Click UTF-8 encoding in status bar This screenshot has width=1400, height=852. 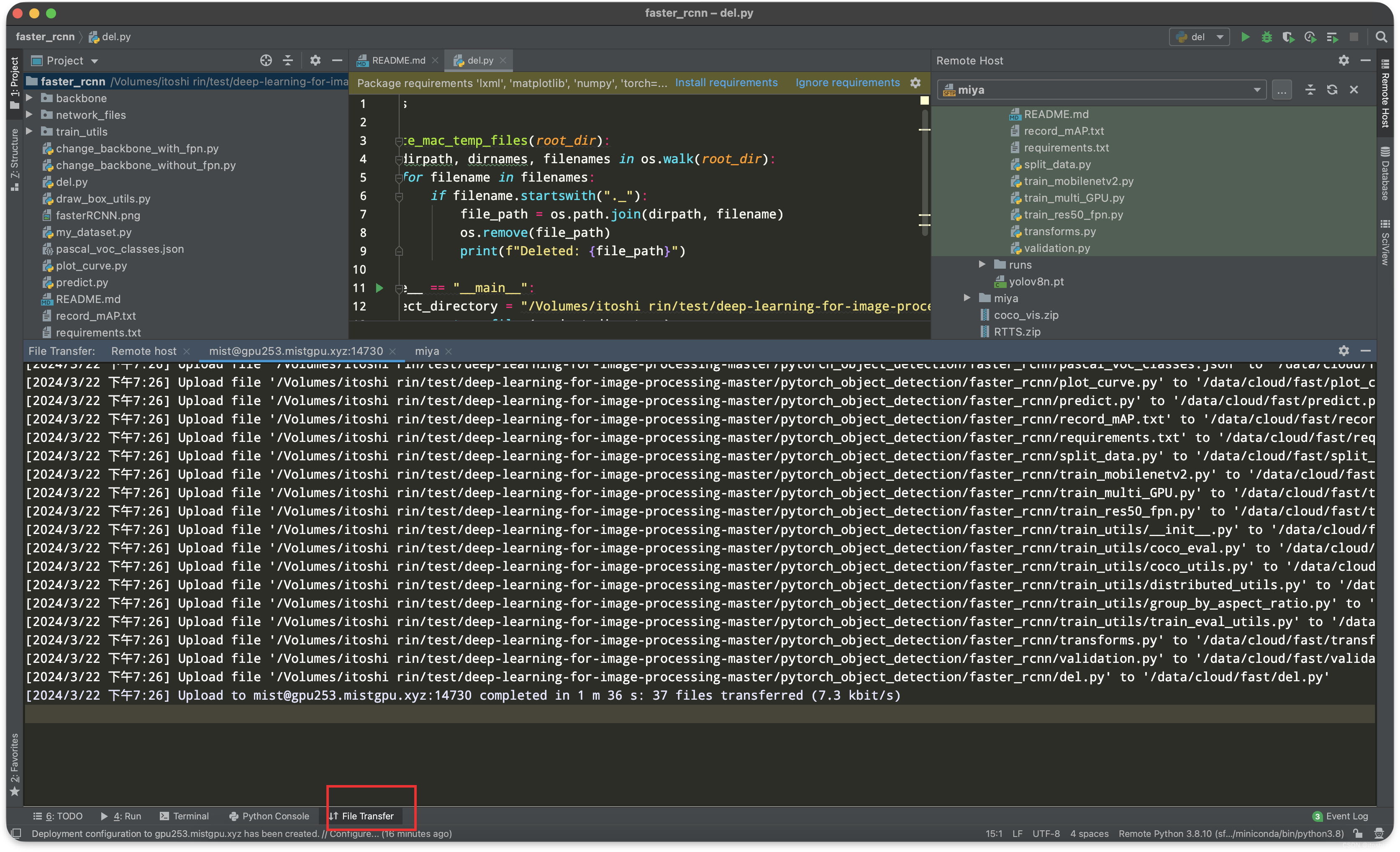click(x=1046, y=834)
